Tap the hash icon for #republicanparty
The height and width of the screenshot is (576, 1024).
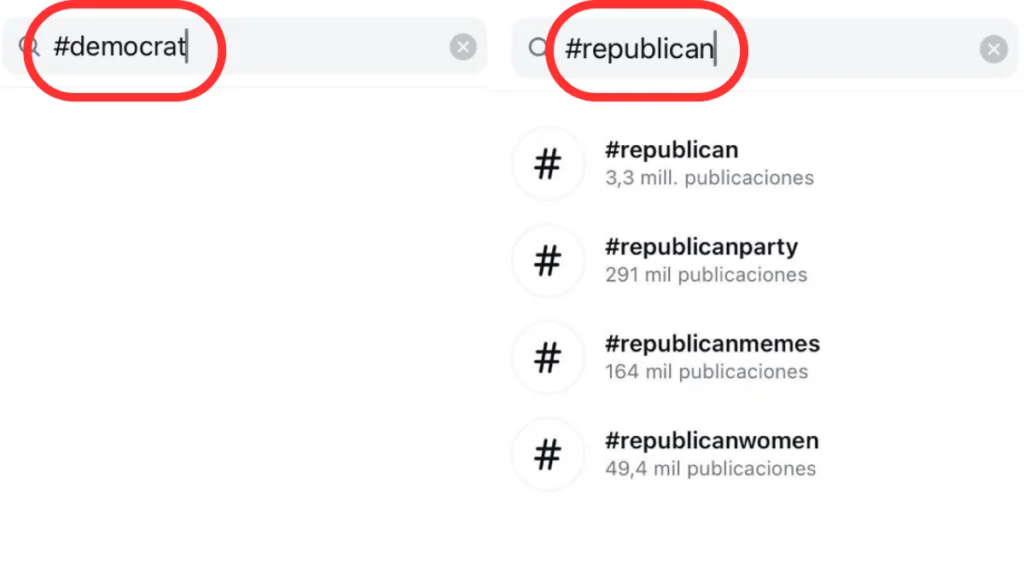pyautogui.click(x=547, y=261)
